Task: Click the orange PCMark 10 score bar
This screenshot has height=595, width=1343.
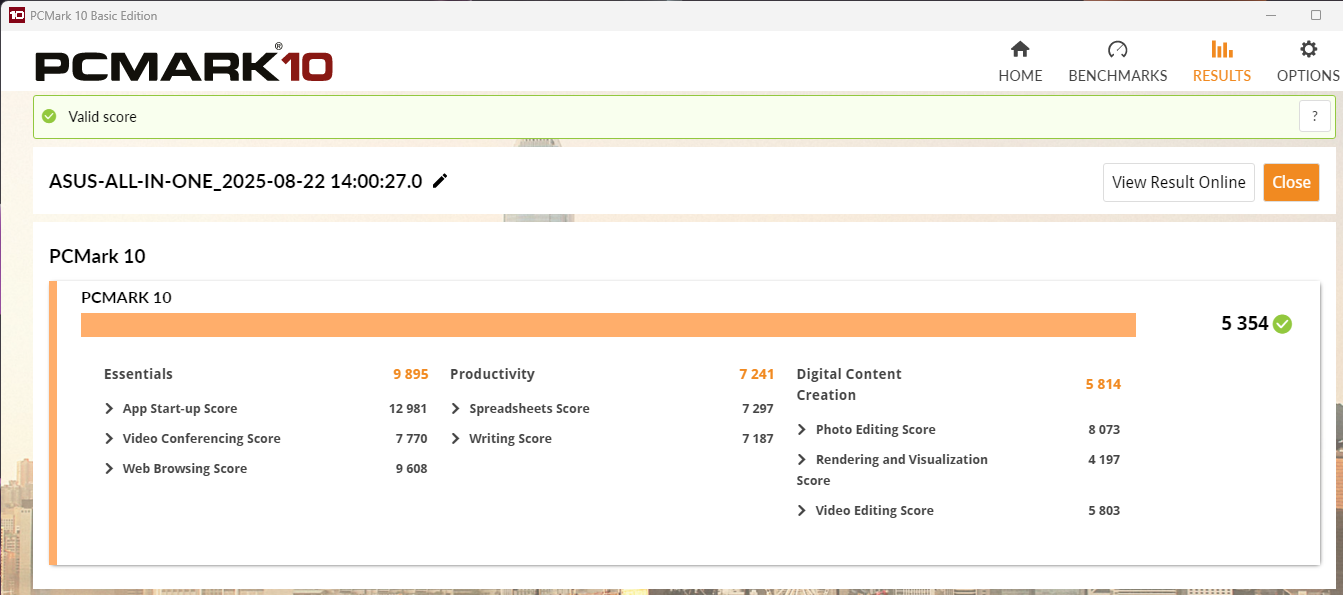Action: 608,325
